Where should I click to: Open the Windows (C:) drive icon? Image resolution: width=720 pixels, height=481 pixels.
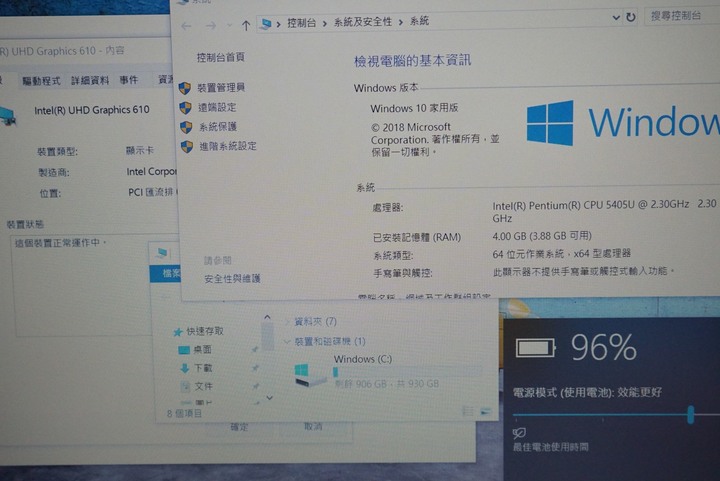[309, 375]
